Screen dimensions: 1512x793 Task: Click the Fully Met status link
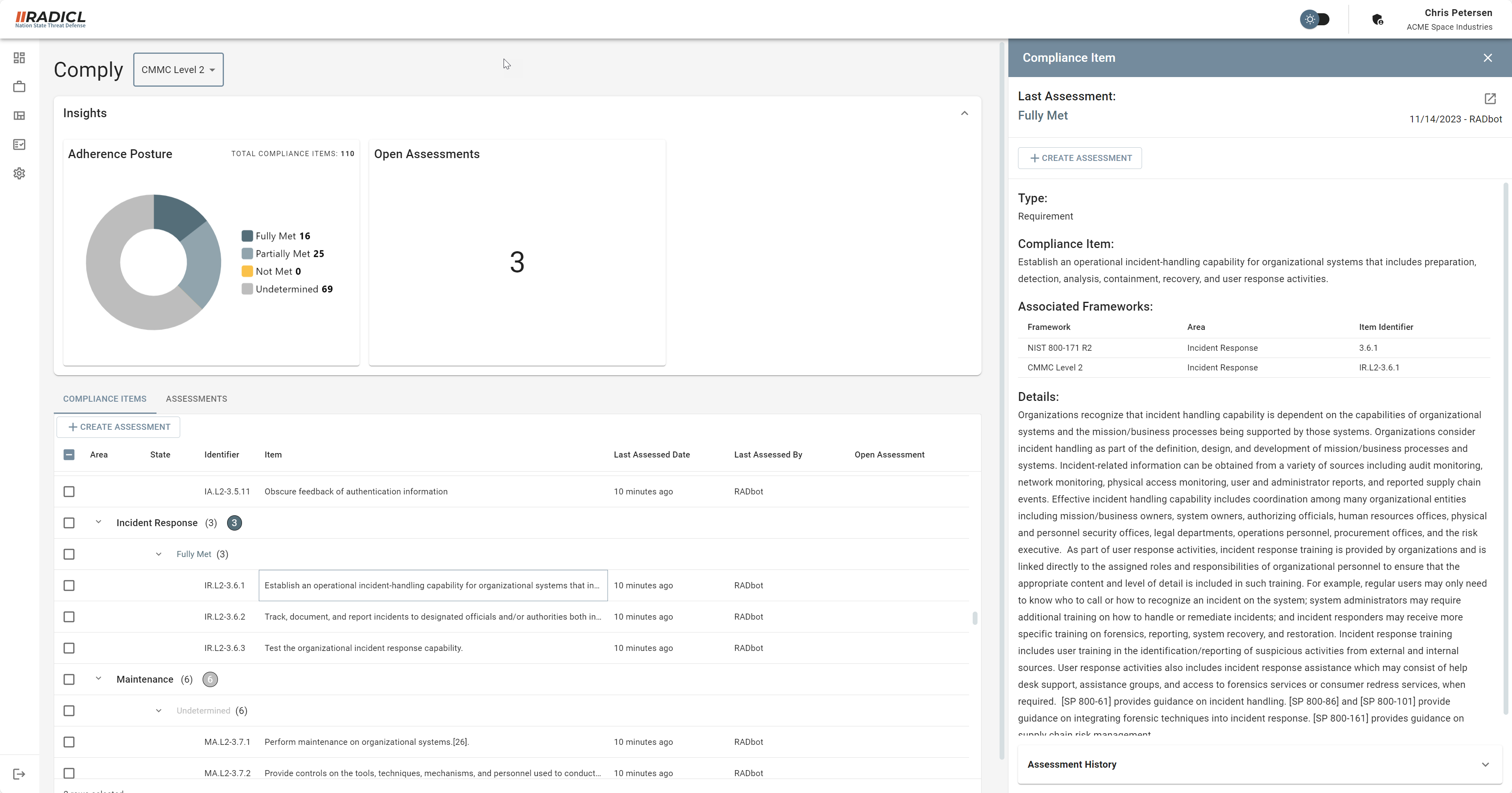[x=1043, y=115]
